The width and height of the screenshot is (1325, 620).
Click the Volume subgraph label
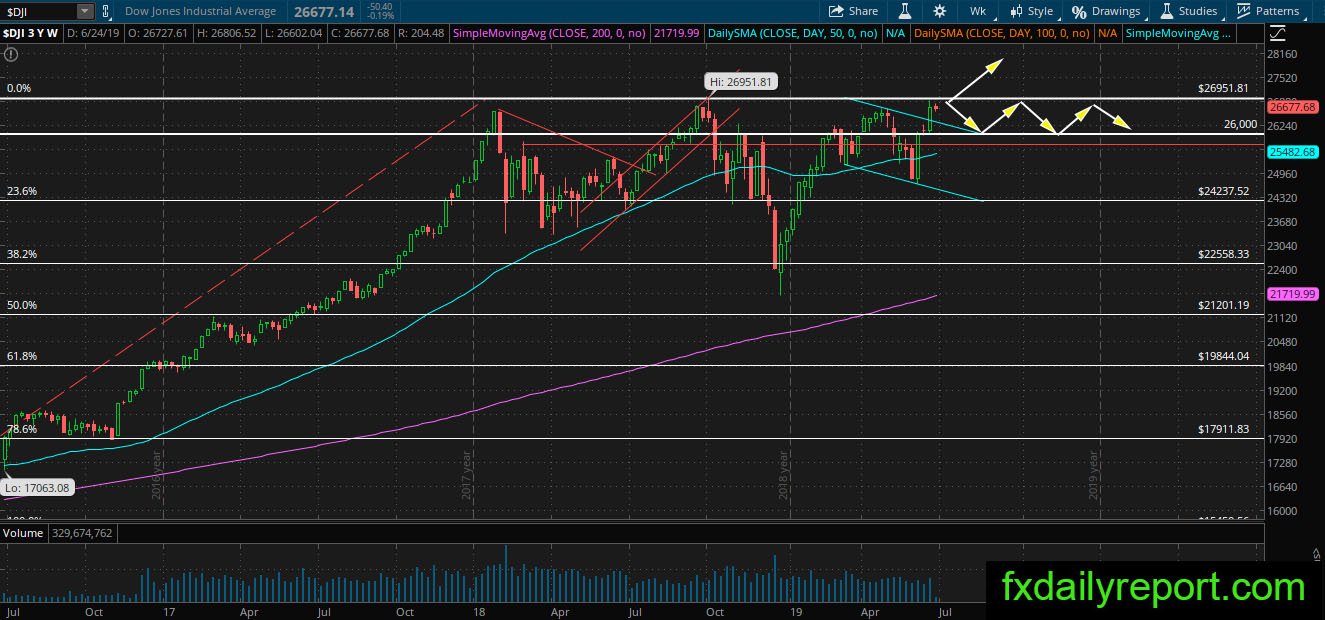23,533
